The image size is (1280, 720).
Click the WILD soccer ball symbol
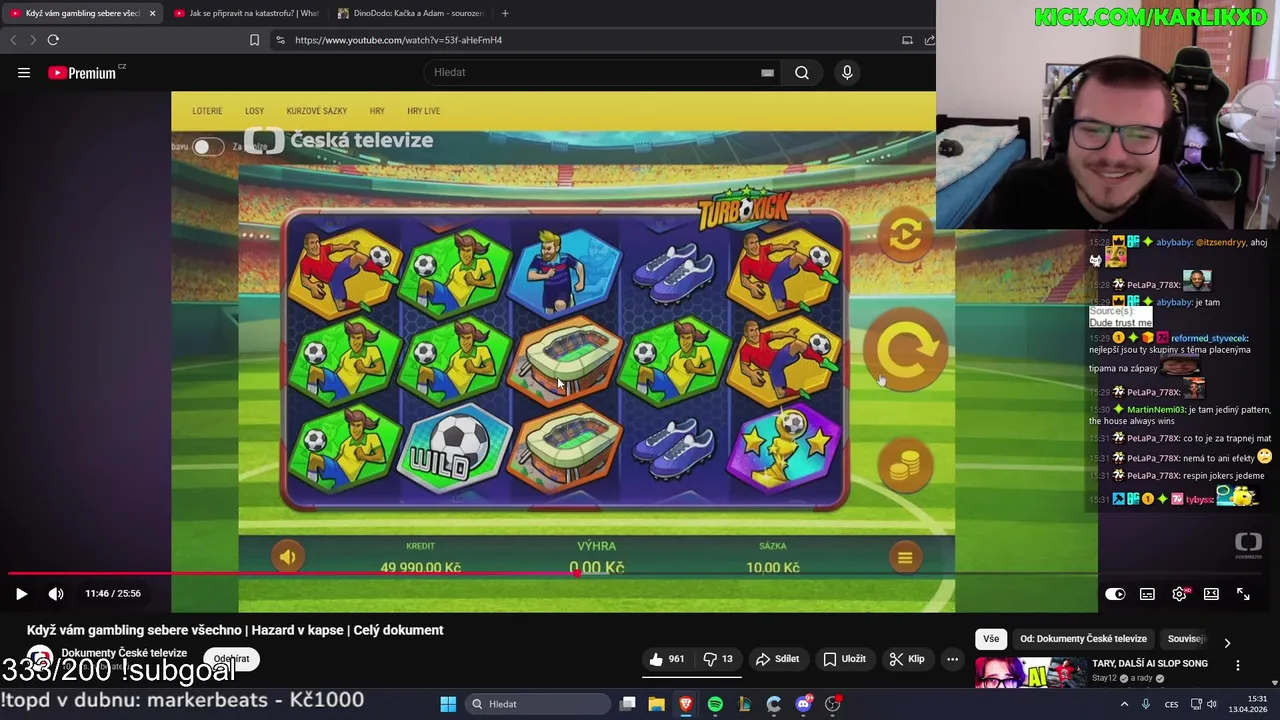point(455,450)
